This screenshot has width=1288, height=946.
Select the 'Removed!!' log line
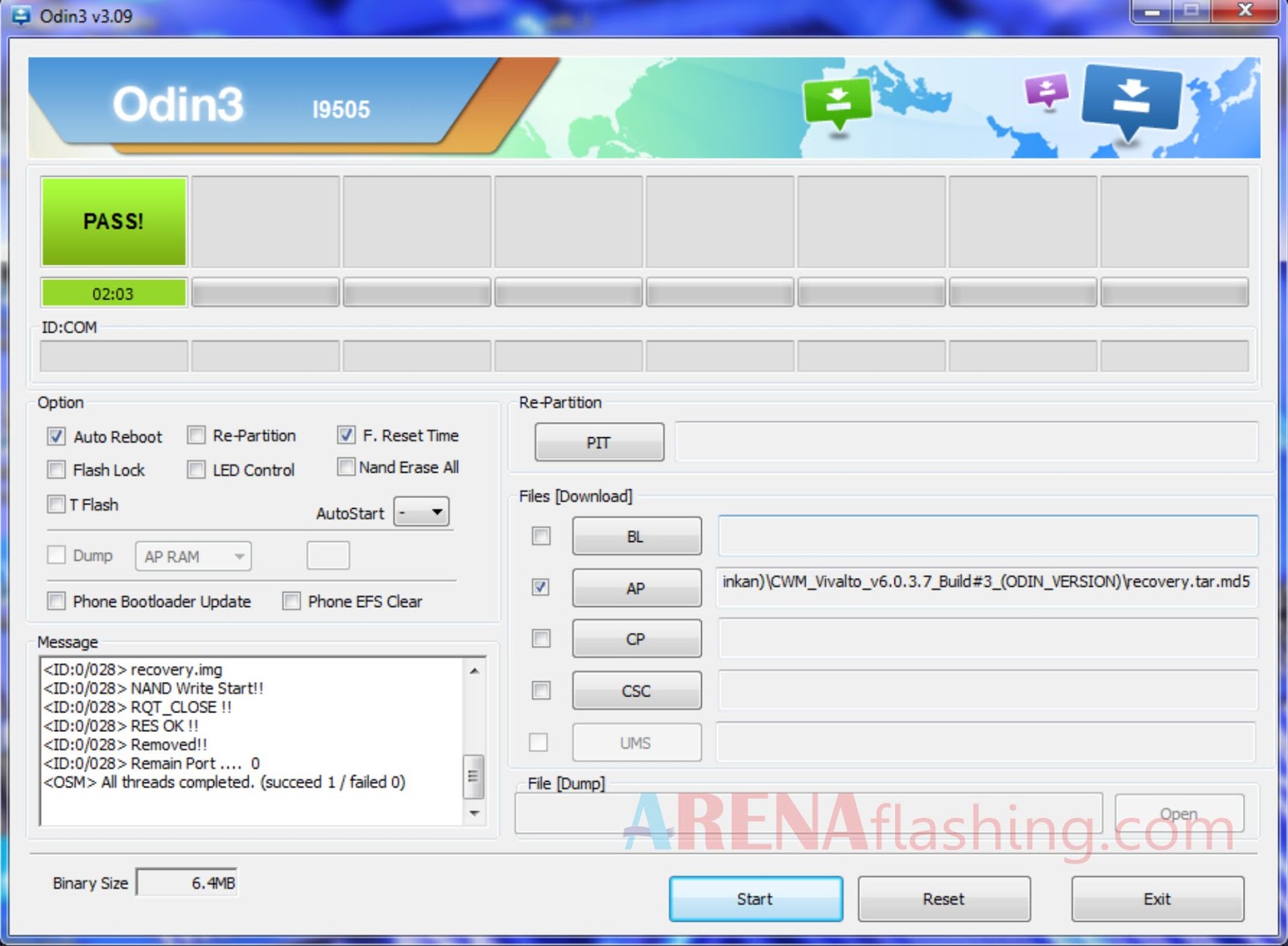tap(126, 745)
